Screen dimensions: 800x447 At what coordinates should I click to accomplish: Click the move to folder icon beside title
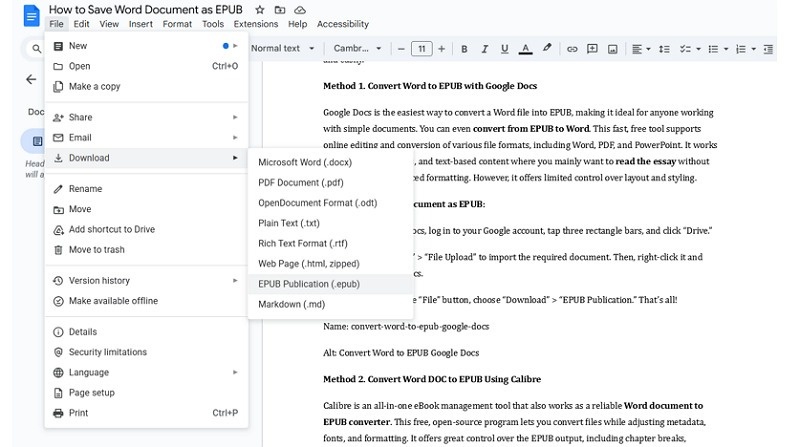tap(280, 10)
